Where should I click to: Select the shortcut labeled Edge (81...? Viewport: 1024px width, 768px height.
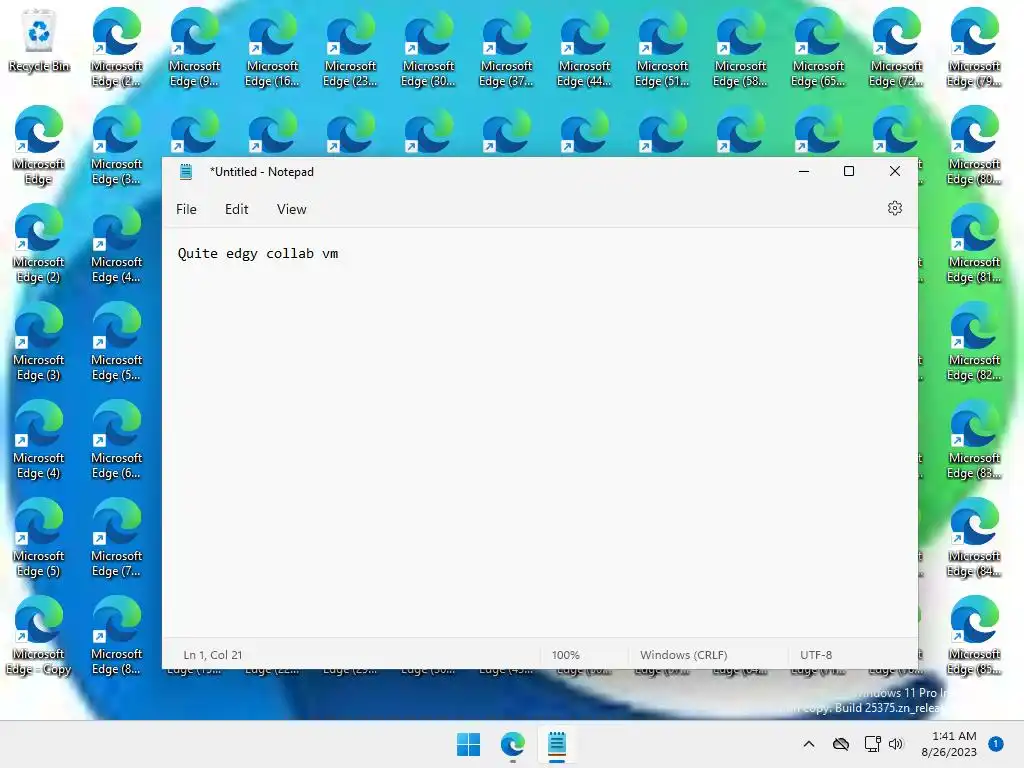(x=974, y=244)
